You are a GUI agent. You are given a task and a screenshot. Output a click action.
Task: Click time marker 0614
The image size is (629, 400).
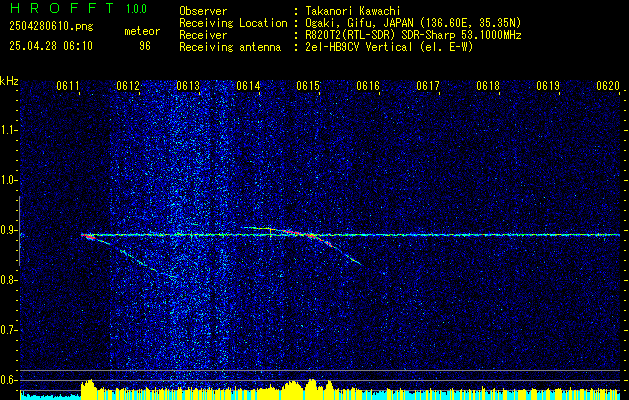tap(248, 85)
